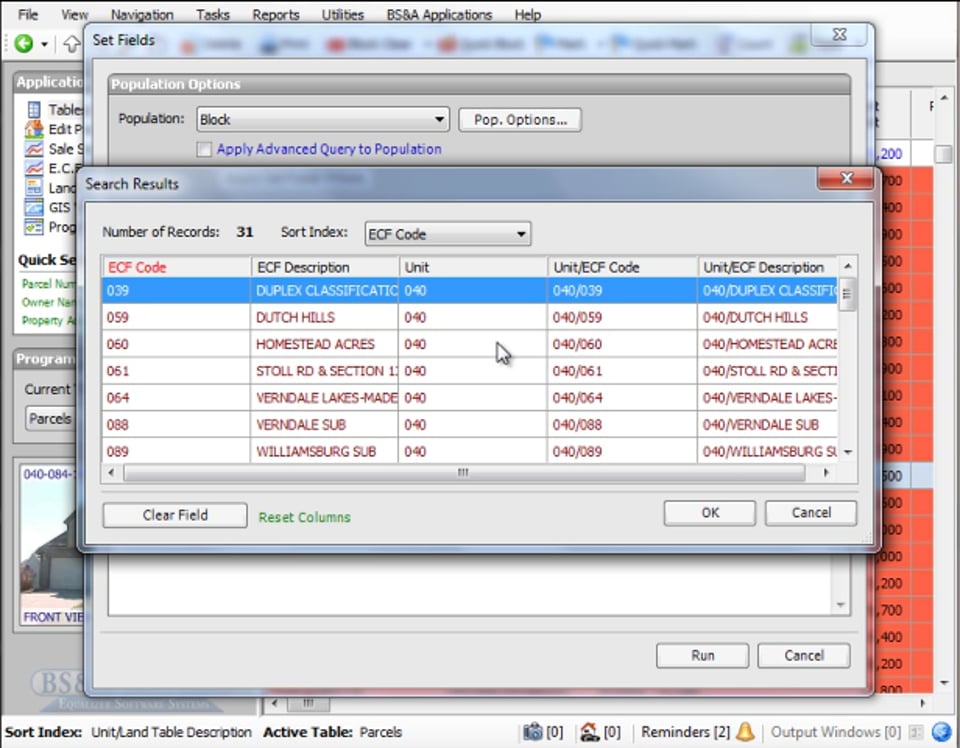This screenshot has width=960, height=748.
Task: Click the results list vertical scrollbar up arrow
Action: (x=848, y=266)
